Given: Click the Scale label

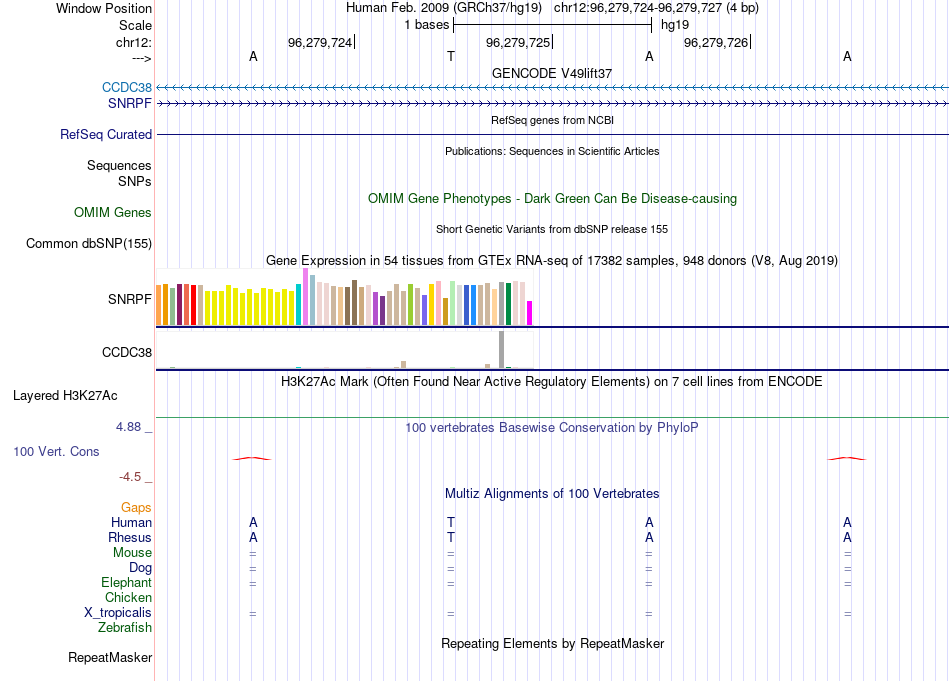Looking at the screenshot, I should click(135, 25).
